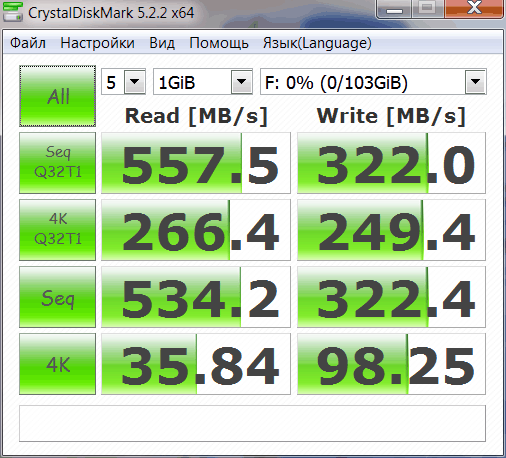Screen dimensions: 506x458
Task: Click the Seq Q32T1 read result 557.5
Action: pyautogui.click(x=196, y=163)
